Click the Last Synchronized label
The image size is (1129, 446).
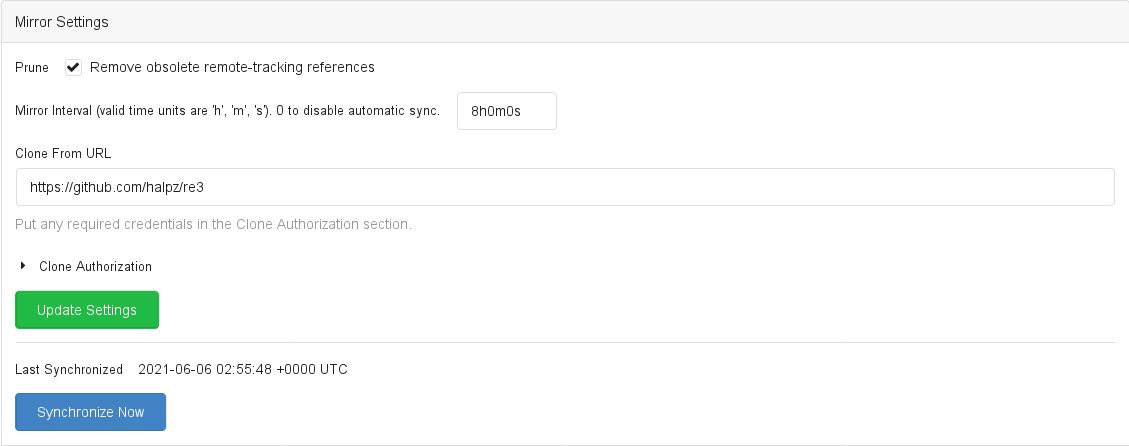coord(69,370)
